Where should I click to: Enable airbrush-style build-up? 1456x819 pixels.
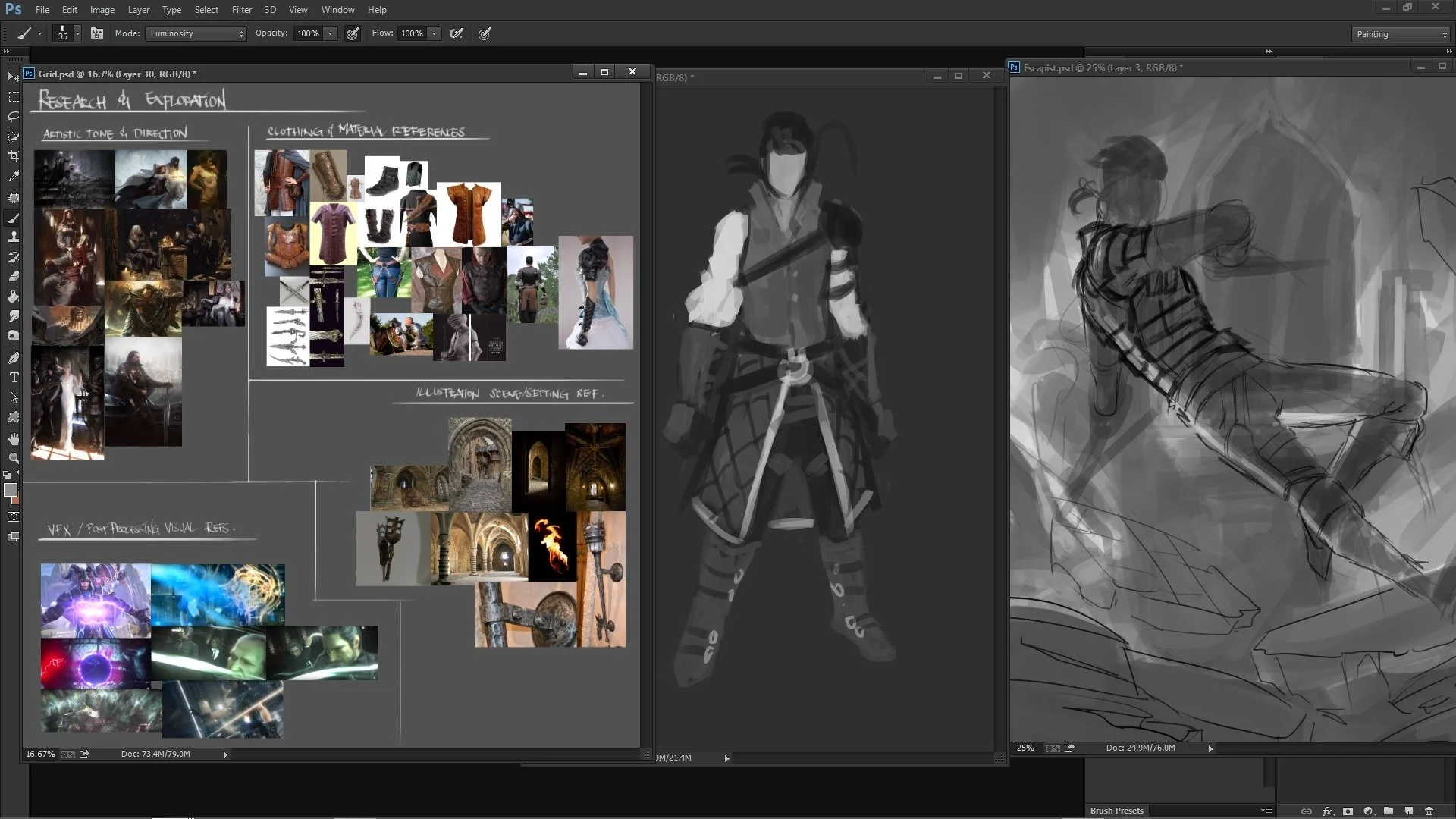(x=457, y=33)
